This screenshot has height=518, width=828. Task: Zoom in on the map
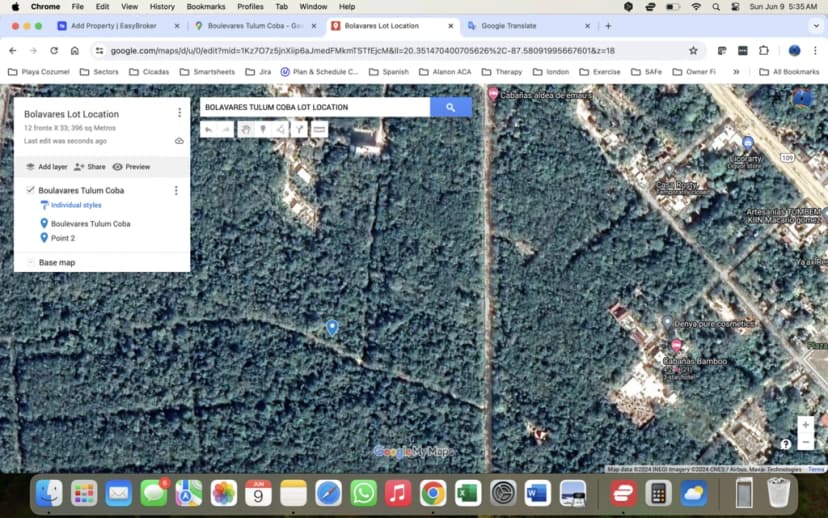point(805,425)
